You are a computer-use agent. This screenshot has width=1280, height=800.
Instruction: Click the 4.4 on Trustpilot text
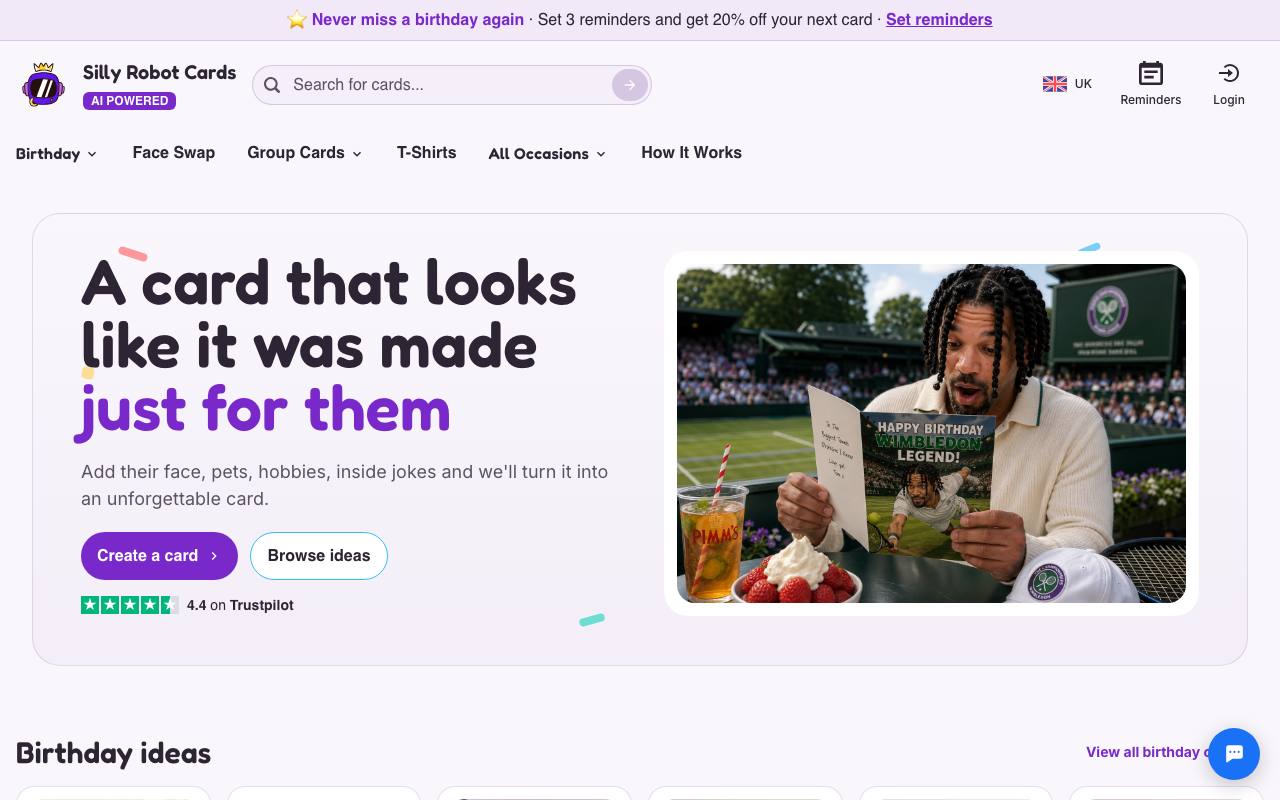pyautogui.click(x=240, y=605)
